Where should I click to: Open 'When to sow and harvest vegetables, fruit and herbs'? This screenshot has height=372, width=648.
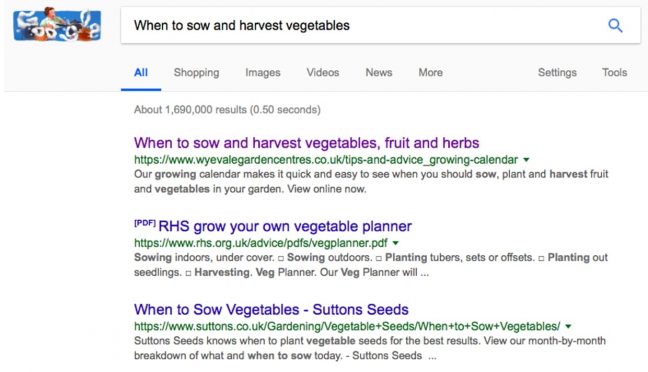(x=306, y=143)
